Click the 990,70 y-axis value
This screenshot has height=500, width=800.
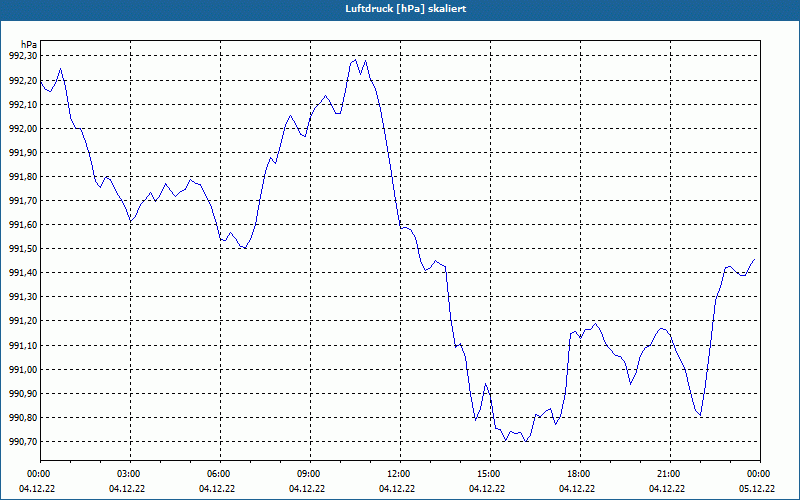(23, 441)
